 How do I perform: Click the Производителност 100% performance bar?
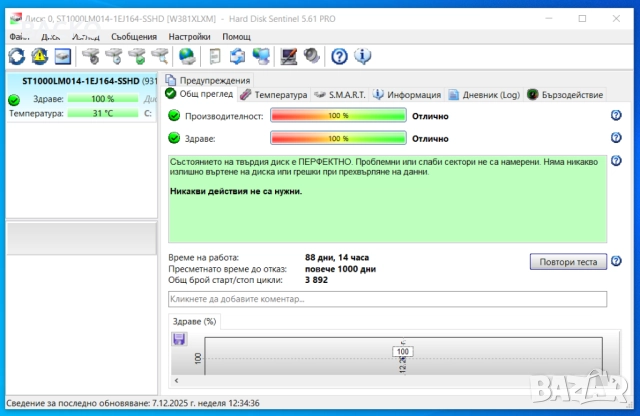pos(338,116)
